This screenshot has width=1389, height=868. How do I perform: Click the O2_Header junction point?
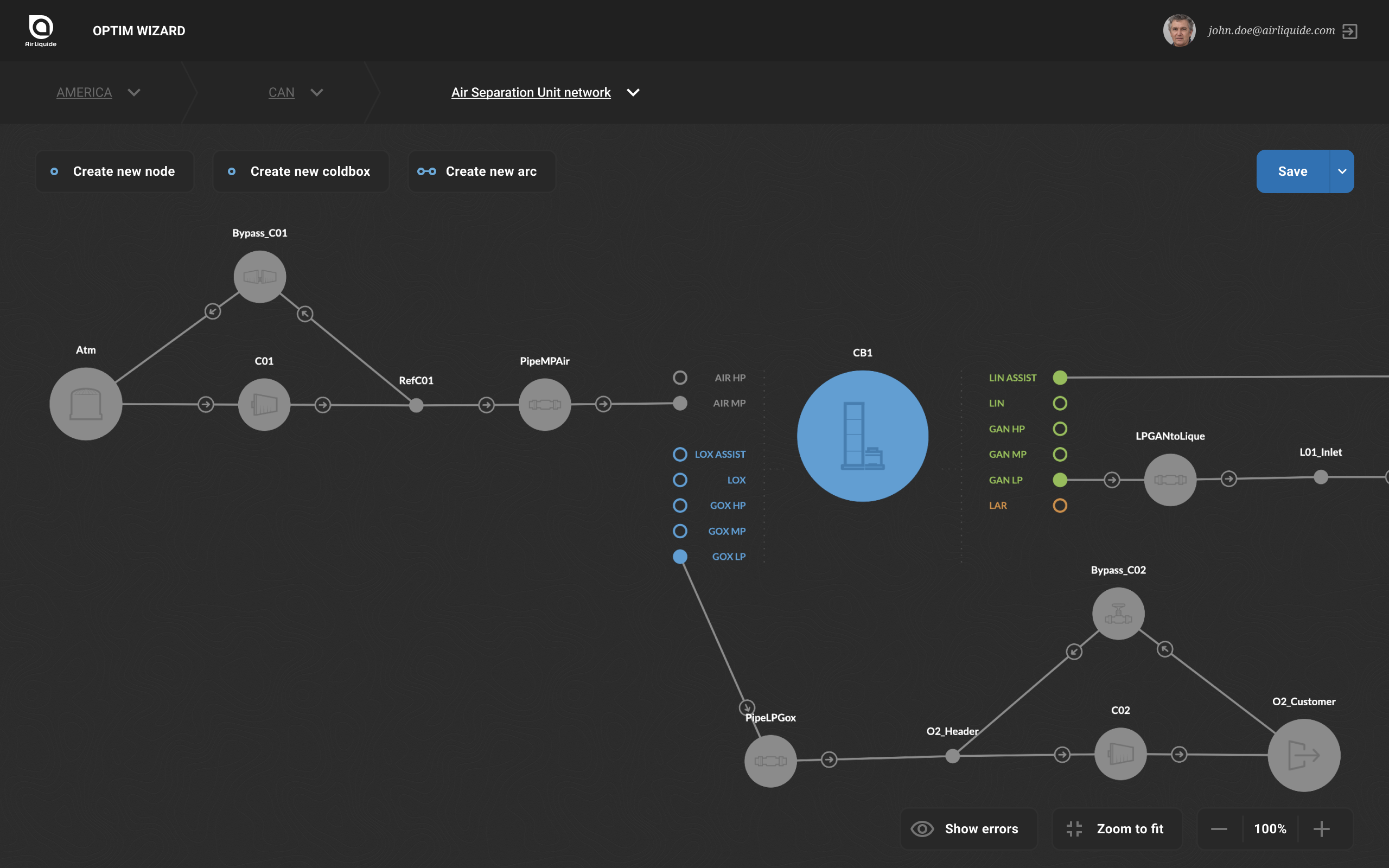point(952,757)
